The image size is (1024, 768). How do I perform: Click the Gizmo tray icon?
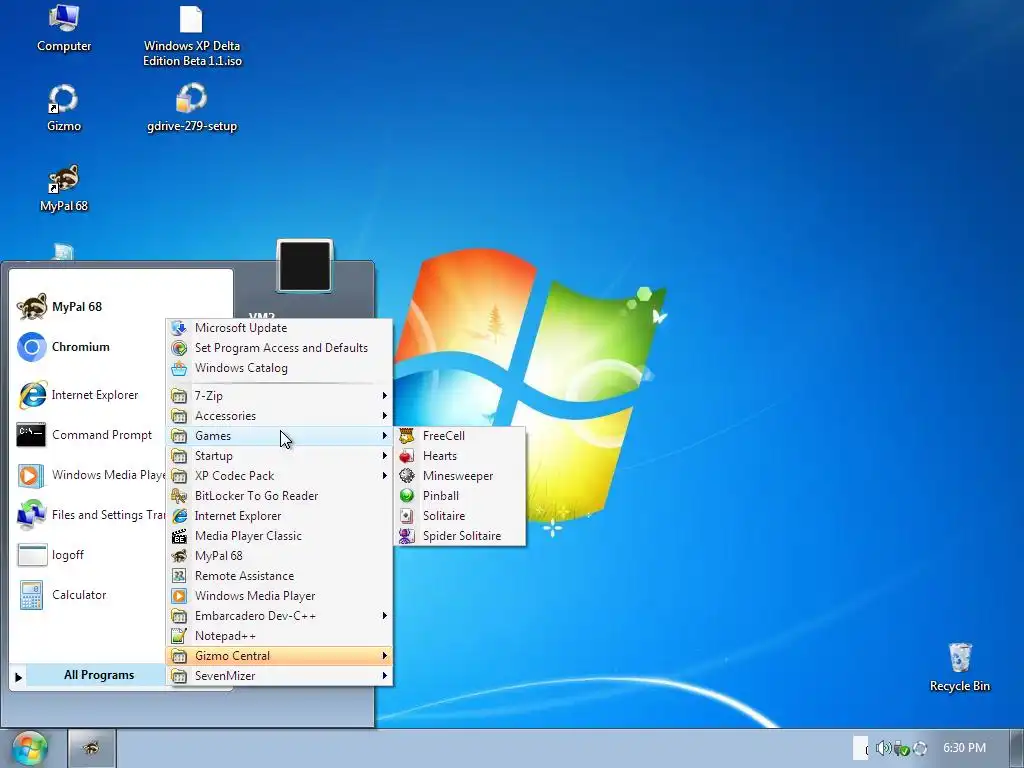(920, 748)
